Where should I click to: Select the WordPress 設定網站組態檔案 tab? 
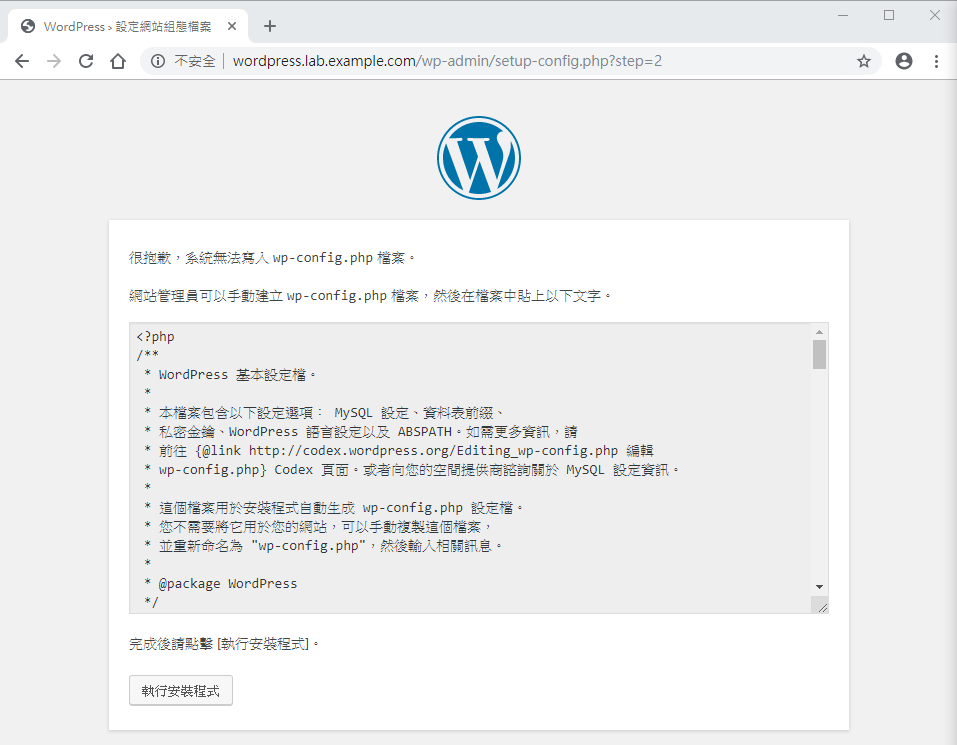(127, 26)
